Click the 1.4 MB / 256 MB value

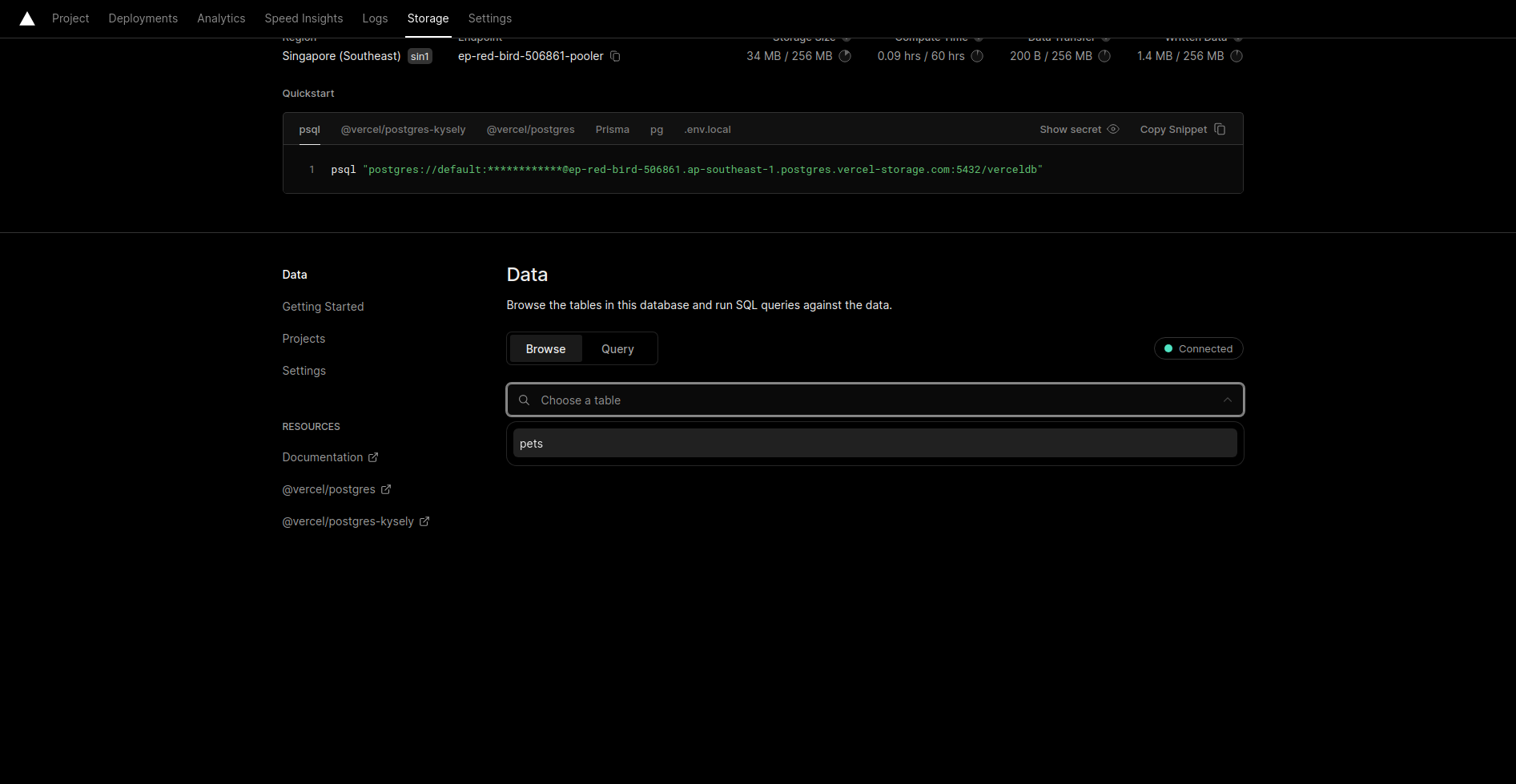coord(1180,56)
